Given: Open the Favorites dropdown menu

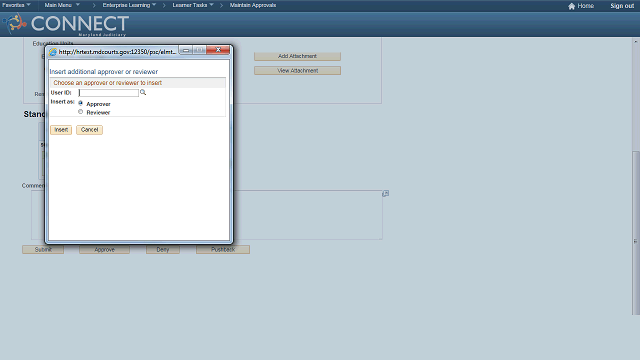Looking at the screenshot, I should tap(16, 5).
